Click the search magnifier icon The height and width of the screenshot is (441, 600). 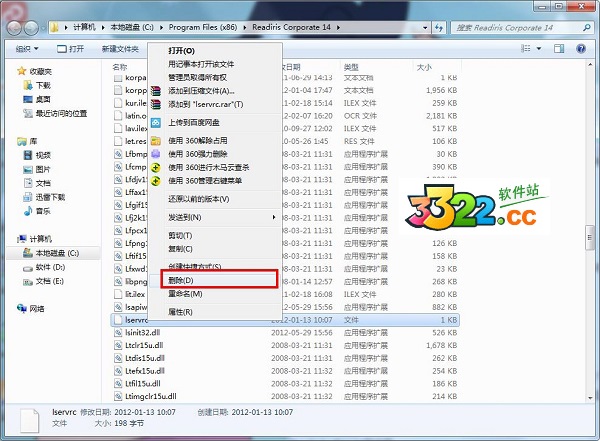coord(587,28)
